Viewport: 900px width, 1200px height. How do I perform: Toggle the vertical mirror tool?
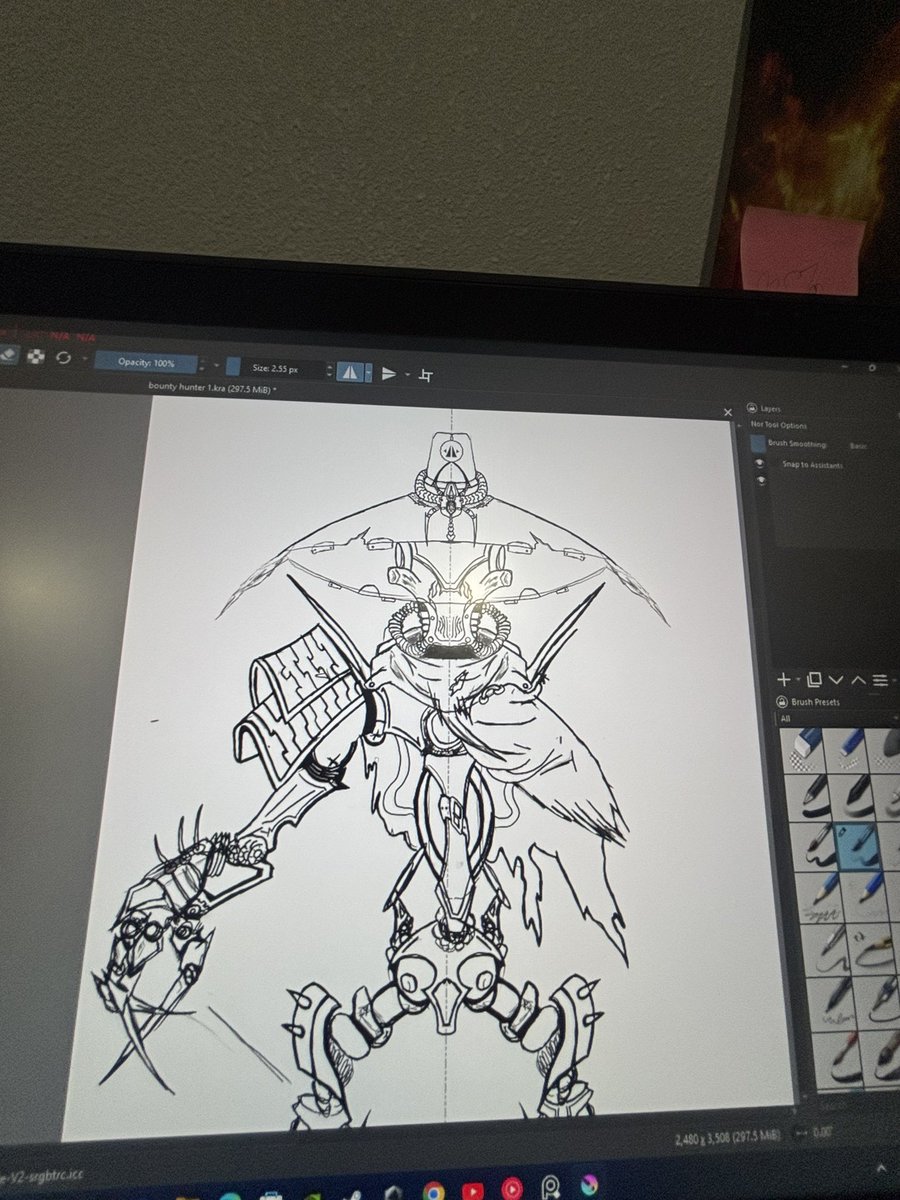pyautogui.click(x=390, y=373)
